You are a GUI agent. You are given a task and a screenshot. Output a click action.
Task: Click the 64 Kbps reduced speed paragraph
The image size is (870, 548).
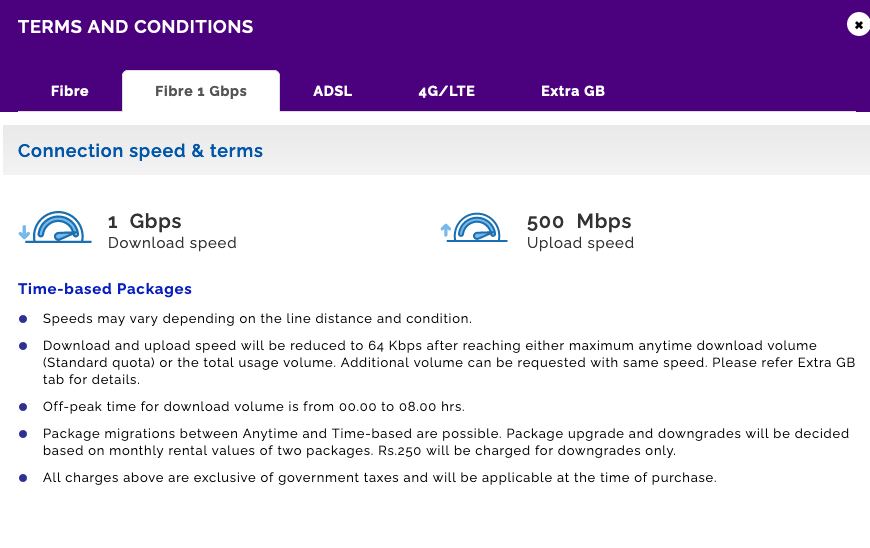click(449, 363)
